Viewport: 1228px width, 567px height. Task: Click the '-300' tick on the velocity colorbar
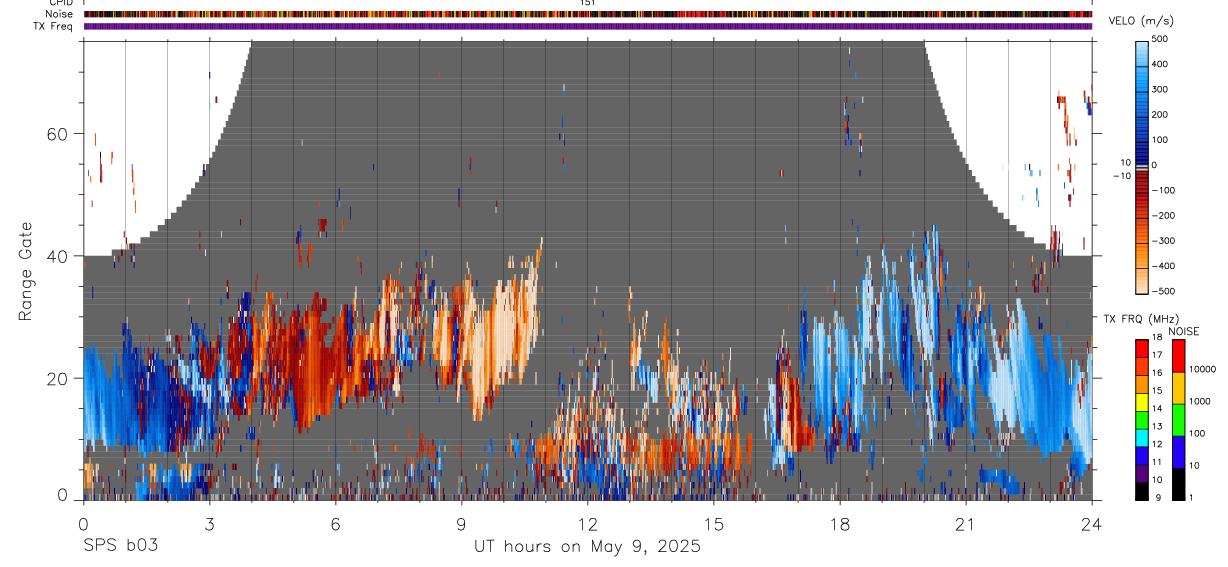click(1166, 241)
